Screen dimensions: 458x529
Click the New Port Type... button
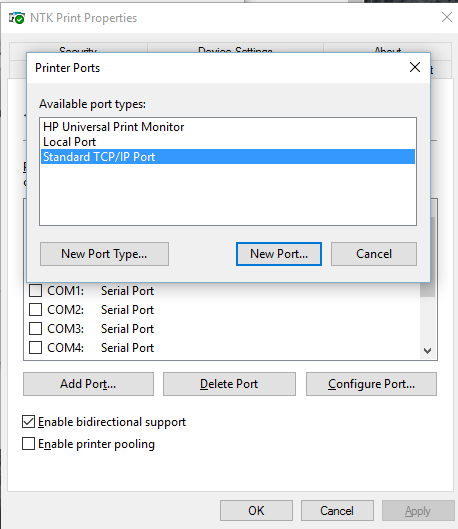click(x=104, y=254)
